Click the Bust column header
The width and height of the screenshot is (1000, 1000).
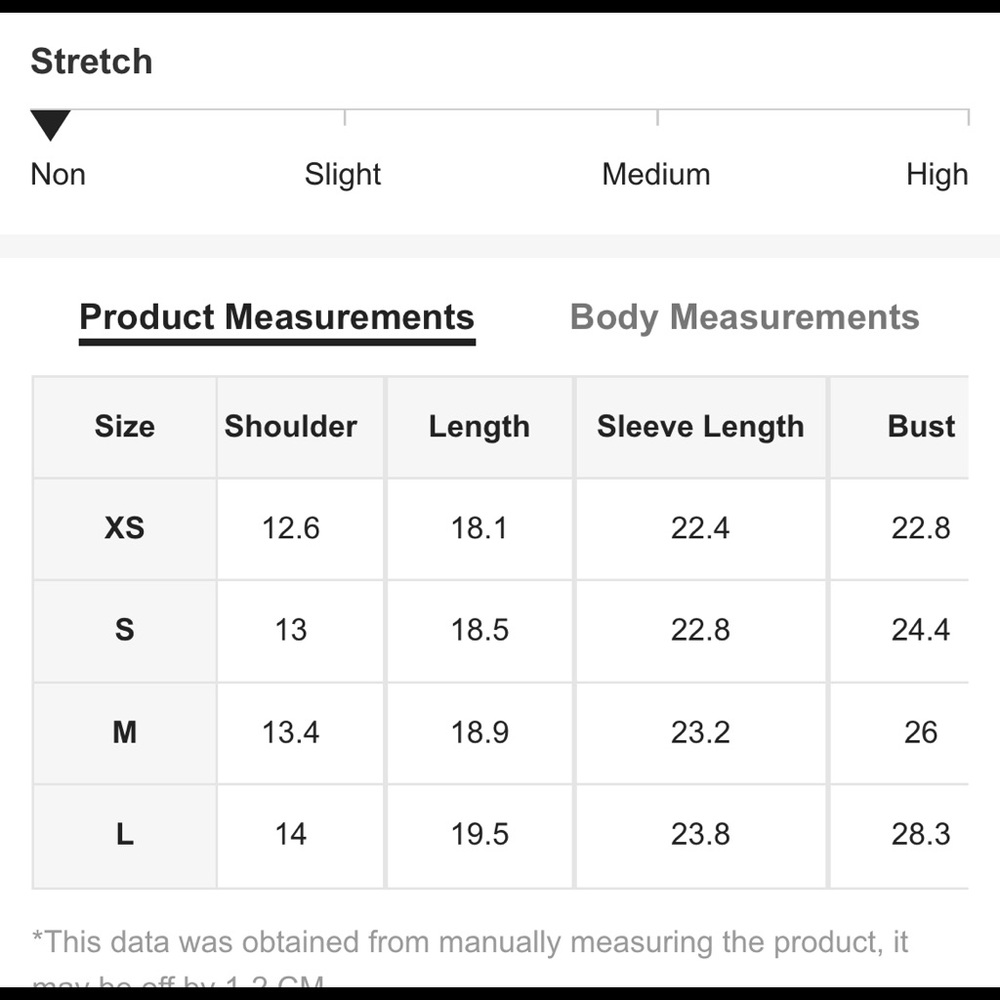pos(921,426)
